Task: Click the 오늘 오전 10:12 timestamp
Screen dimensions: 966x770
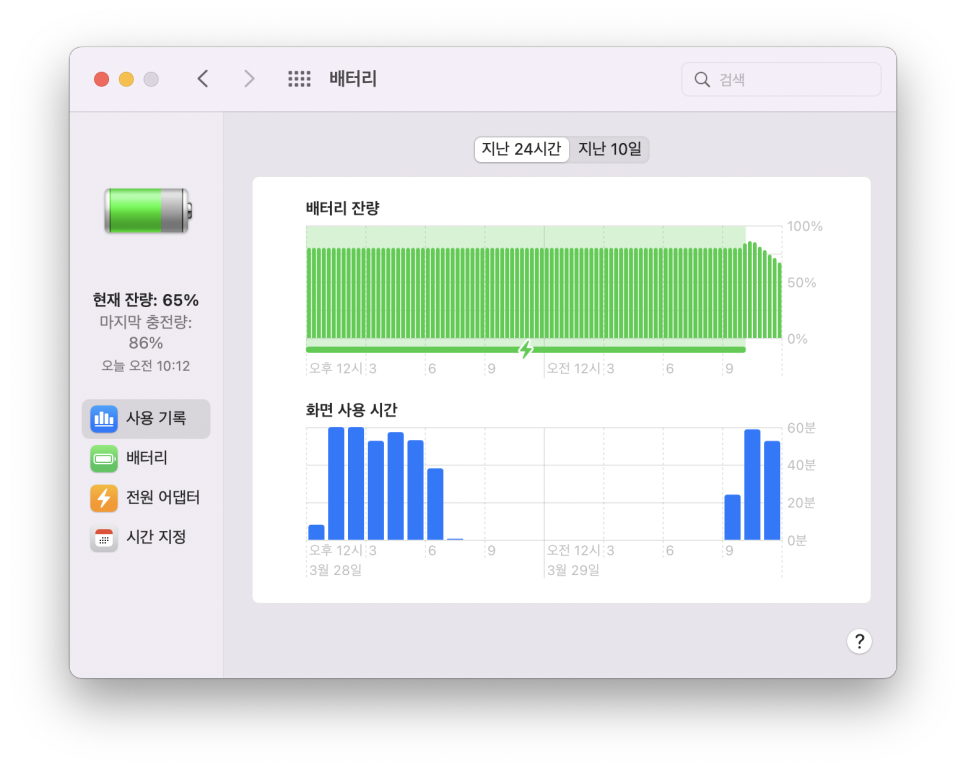Action: 146,366
